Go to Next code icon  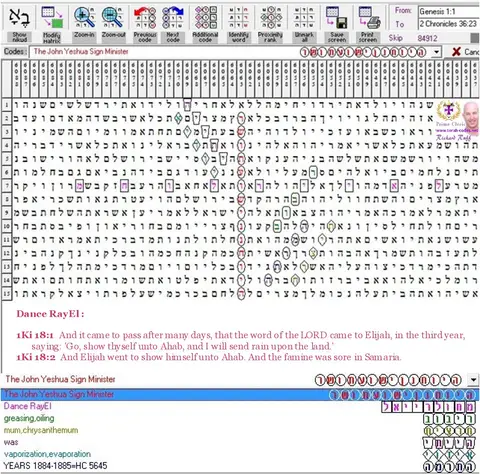pyautogui.click(x=173, y=17)
